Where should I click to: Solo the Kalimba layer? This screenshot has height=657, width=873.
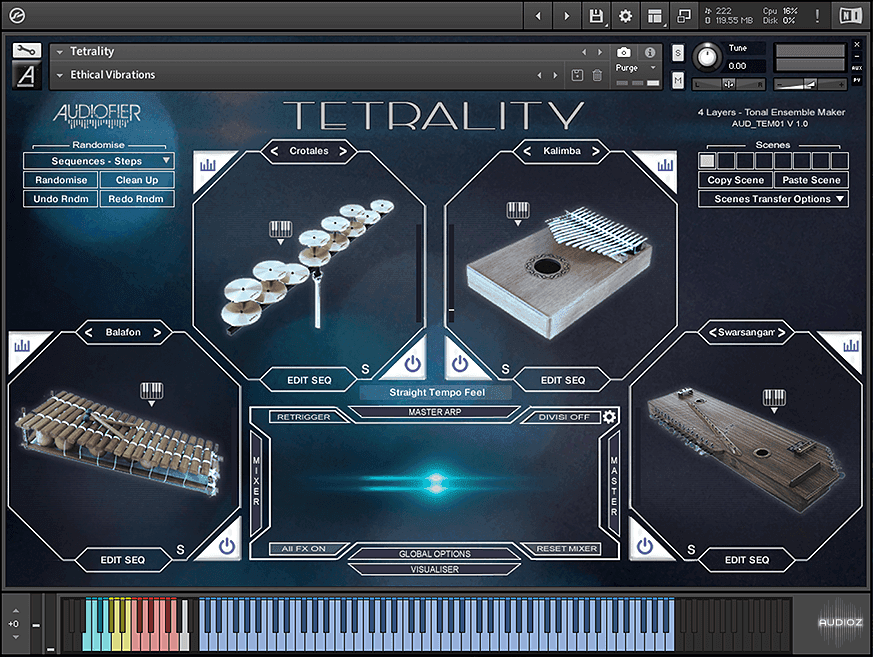[506, 369]
